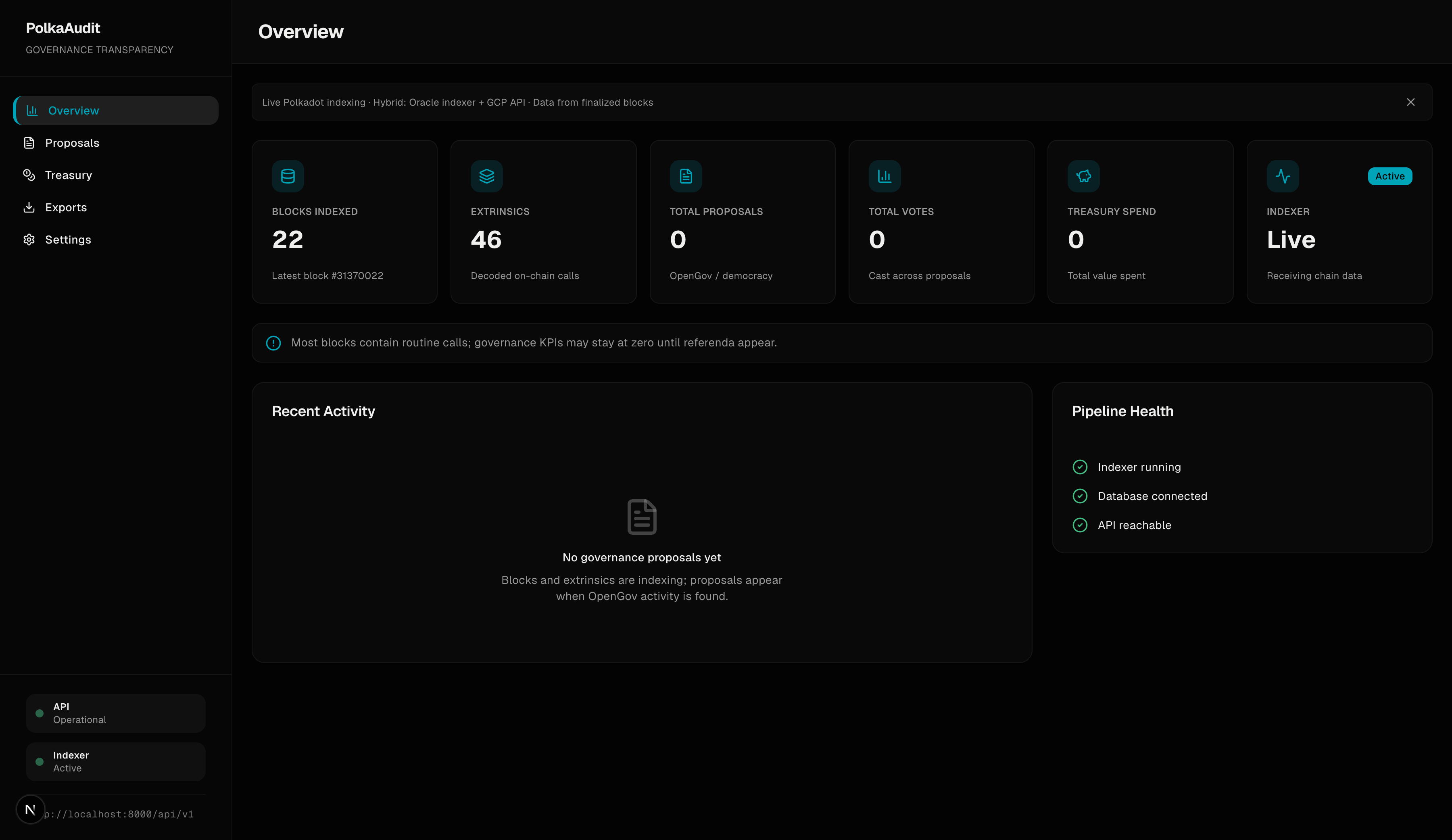Click the 'Latest block #31370022' text
Image resolution: width=1452 pixels, height=840 pixels.
(327, 276)
